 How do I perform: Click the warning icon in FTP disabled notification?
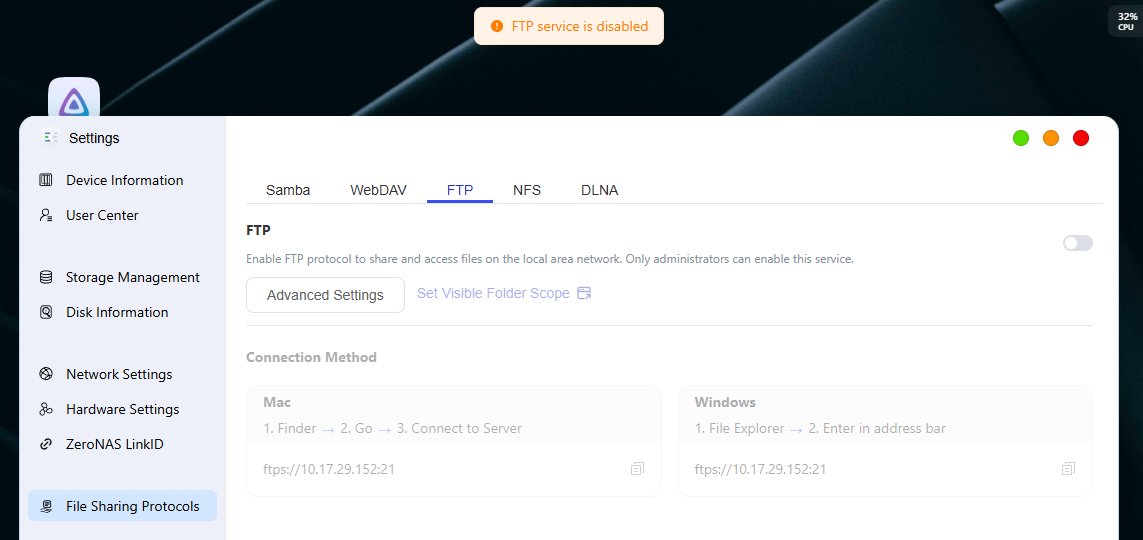[497, 26]
